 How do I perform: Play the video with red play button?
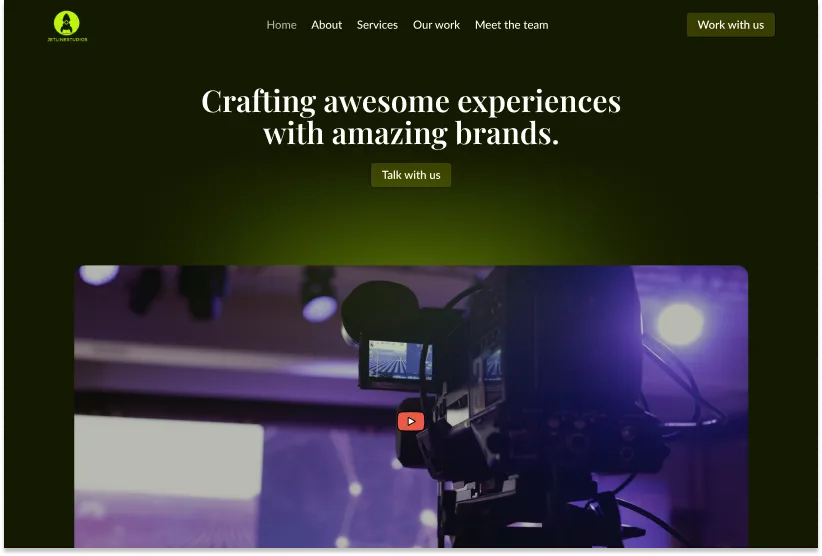coord(410,421)
